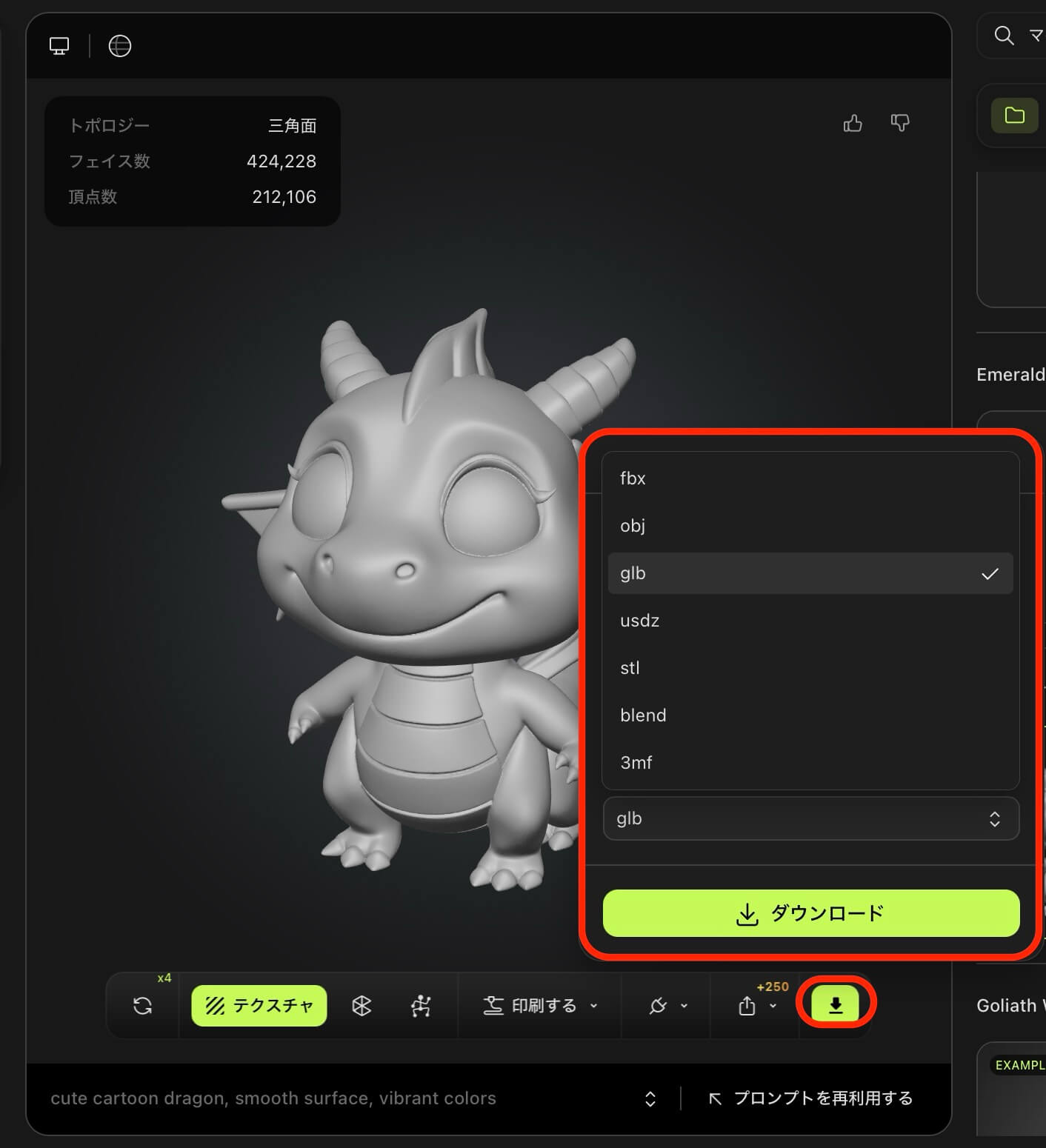1046x1148 pixels.
Task: Click the rigging skeleton icon
Action: pos(421,1005)
